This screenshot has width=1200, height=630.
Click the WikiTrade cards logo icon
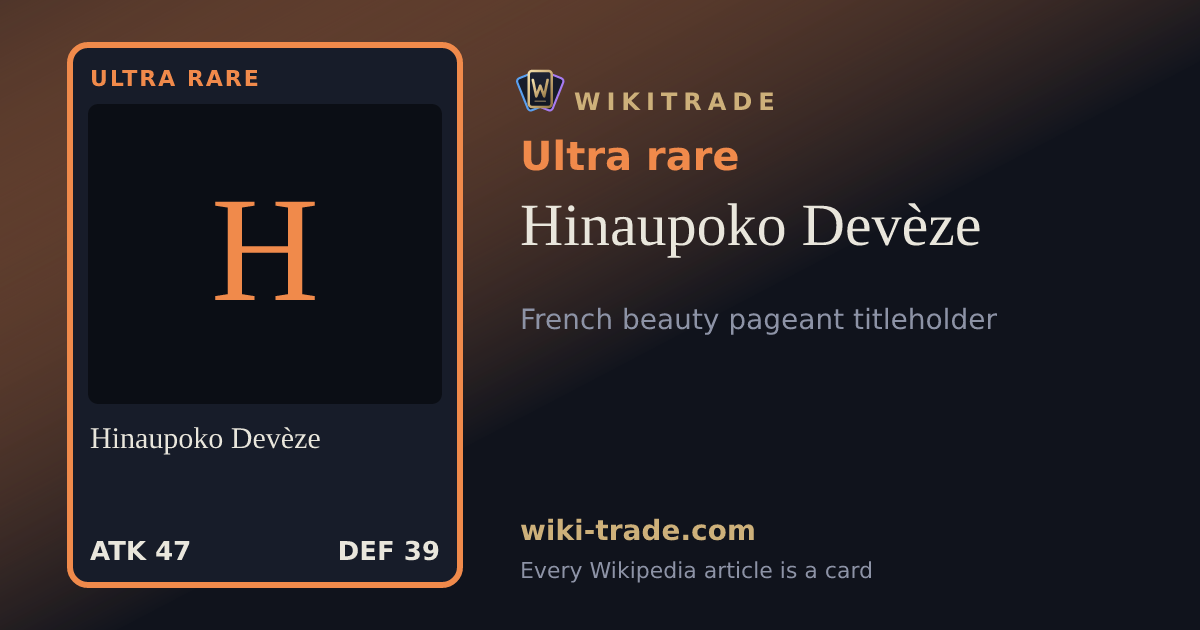540,90
